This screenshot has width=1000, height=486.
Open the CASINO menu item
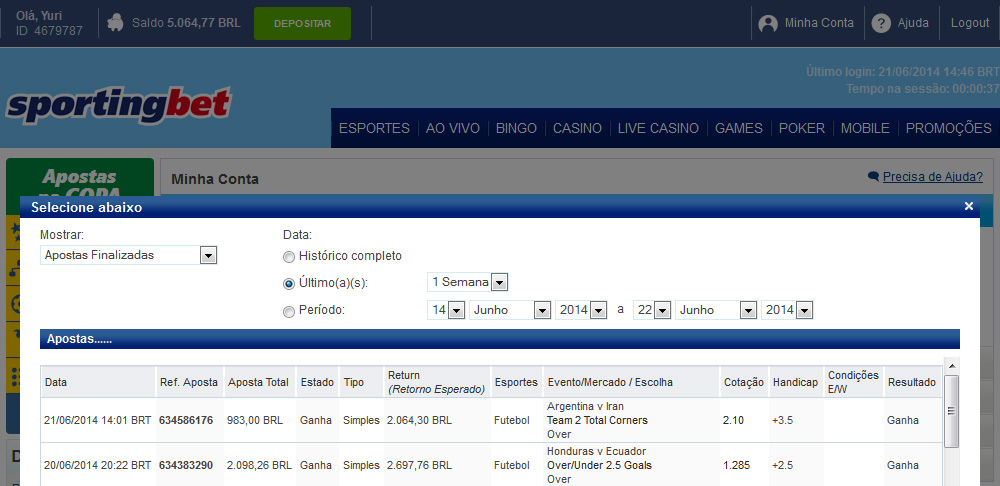click(577, 128)
